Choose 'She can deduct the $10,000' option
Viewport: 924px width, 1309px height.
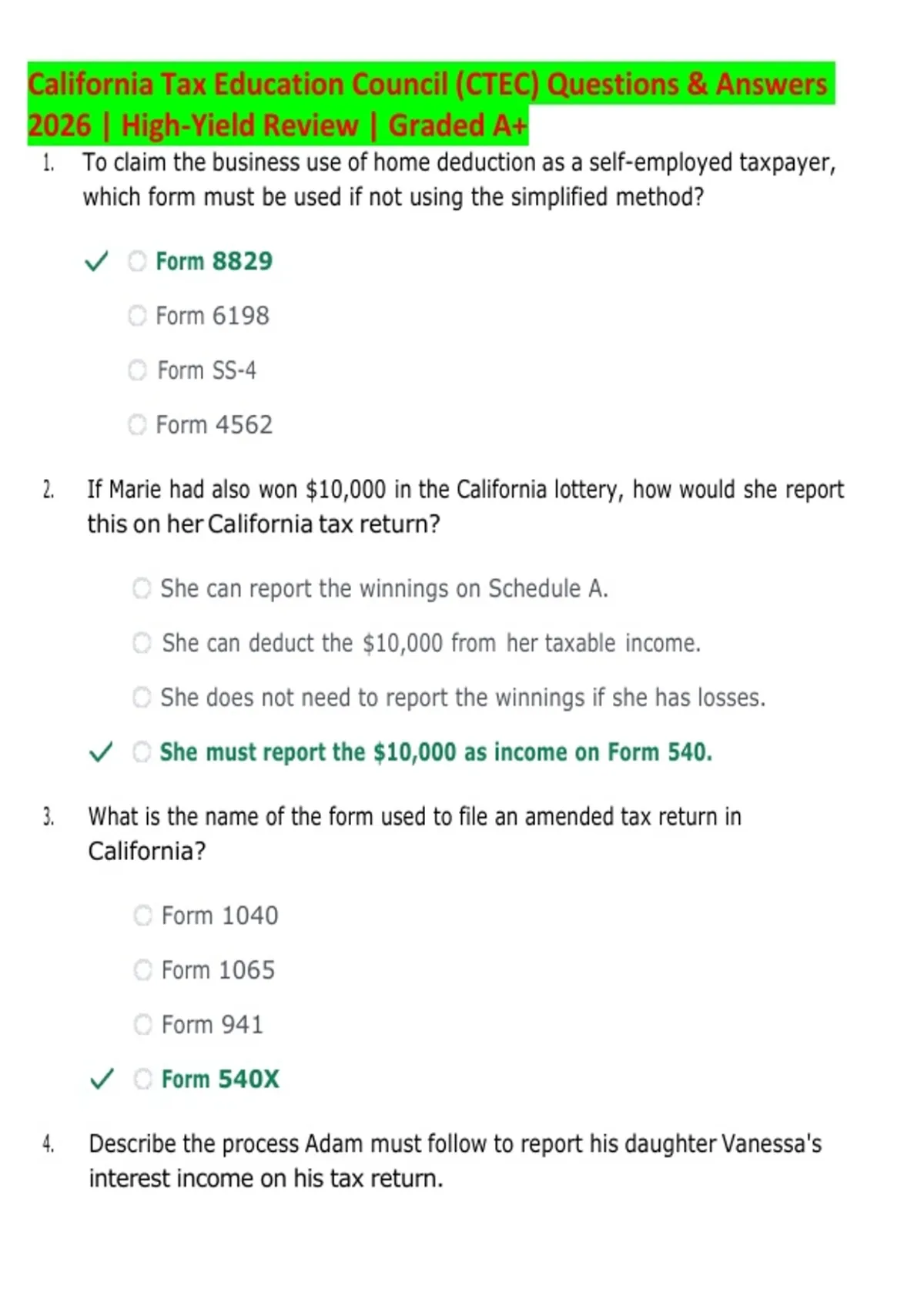(142, 643)
